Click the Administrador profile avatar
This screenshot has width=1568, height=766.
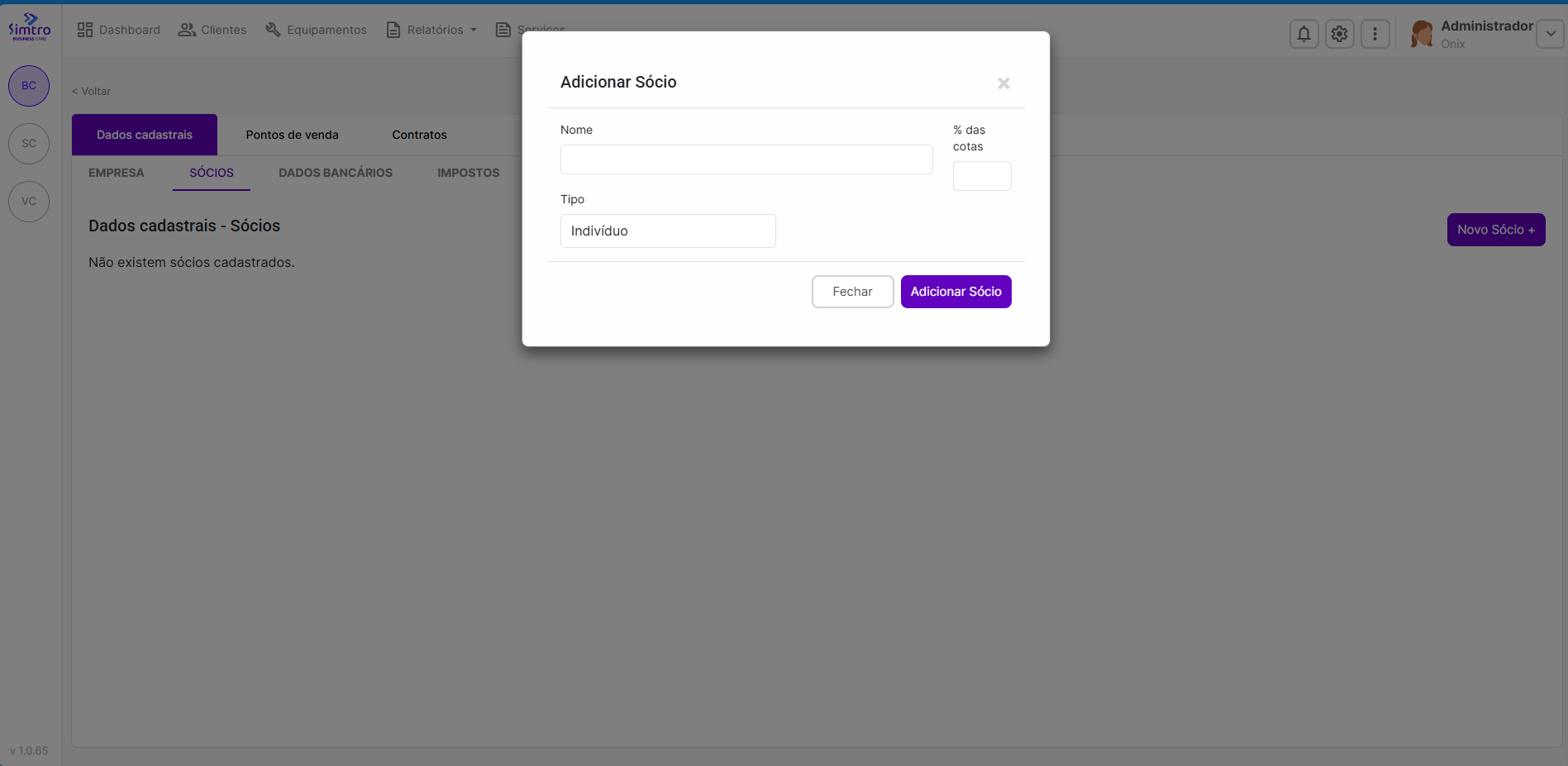(x=1422, y=34)
